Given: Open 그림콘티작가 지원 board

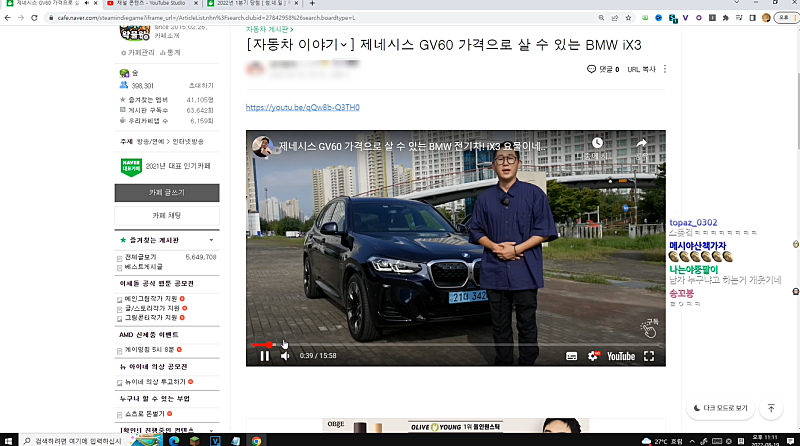Looking at the screenshot, I should pyautogui.click(x=151, y=317).
